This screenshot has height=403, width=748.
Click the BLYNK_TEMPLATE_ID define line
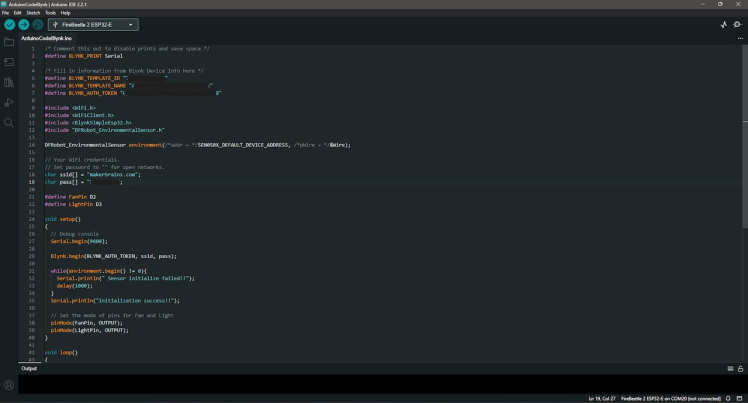coord(106,78)
